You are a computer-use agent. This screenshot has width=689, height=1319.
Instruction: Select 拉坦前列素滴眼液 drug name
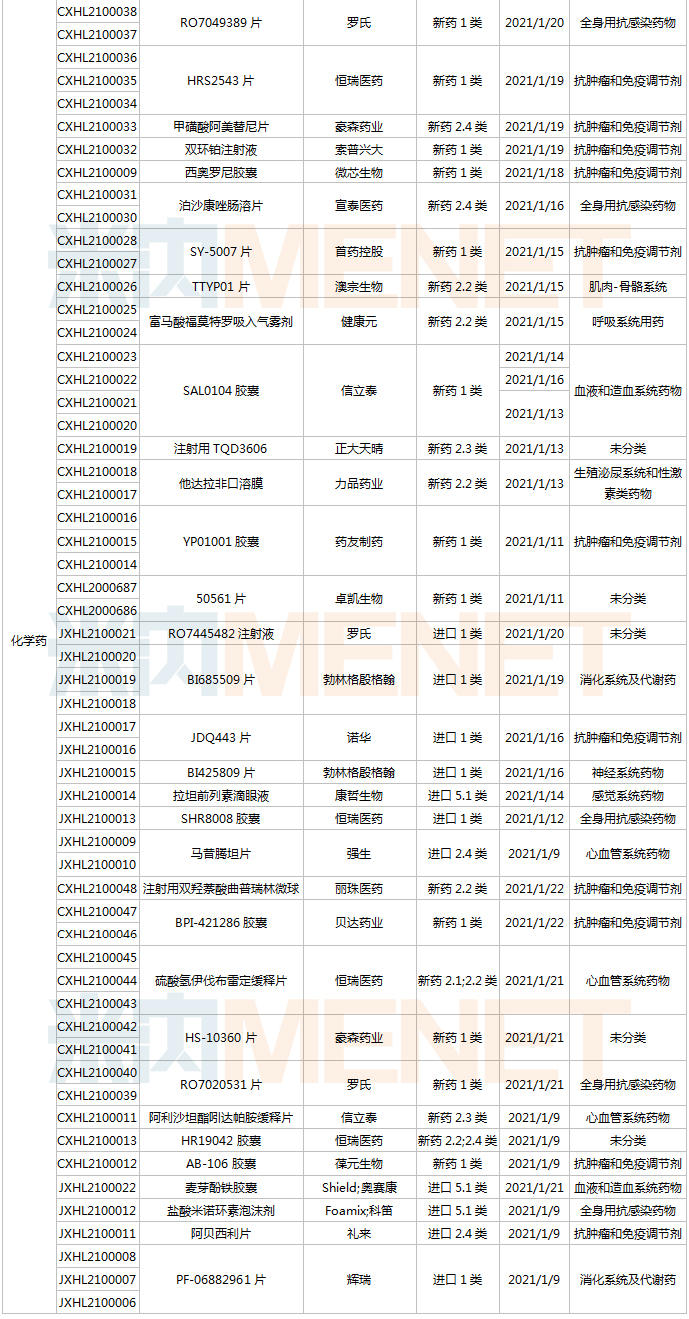(x=220, y=796)
